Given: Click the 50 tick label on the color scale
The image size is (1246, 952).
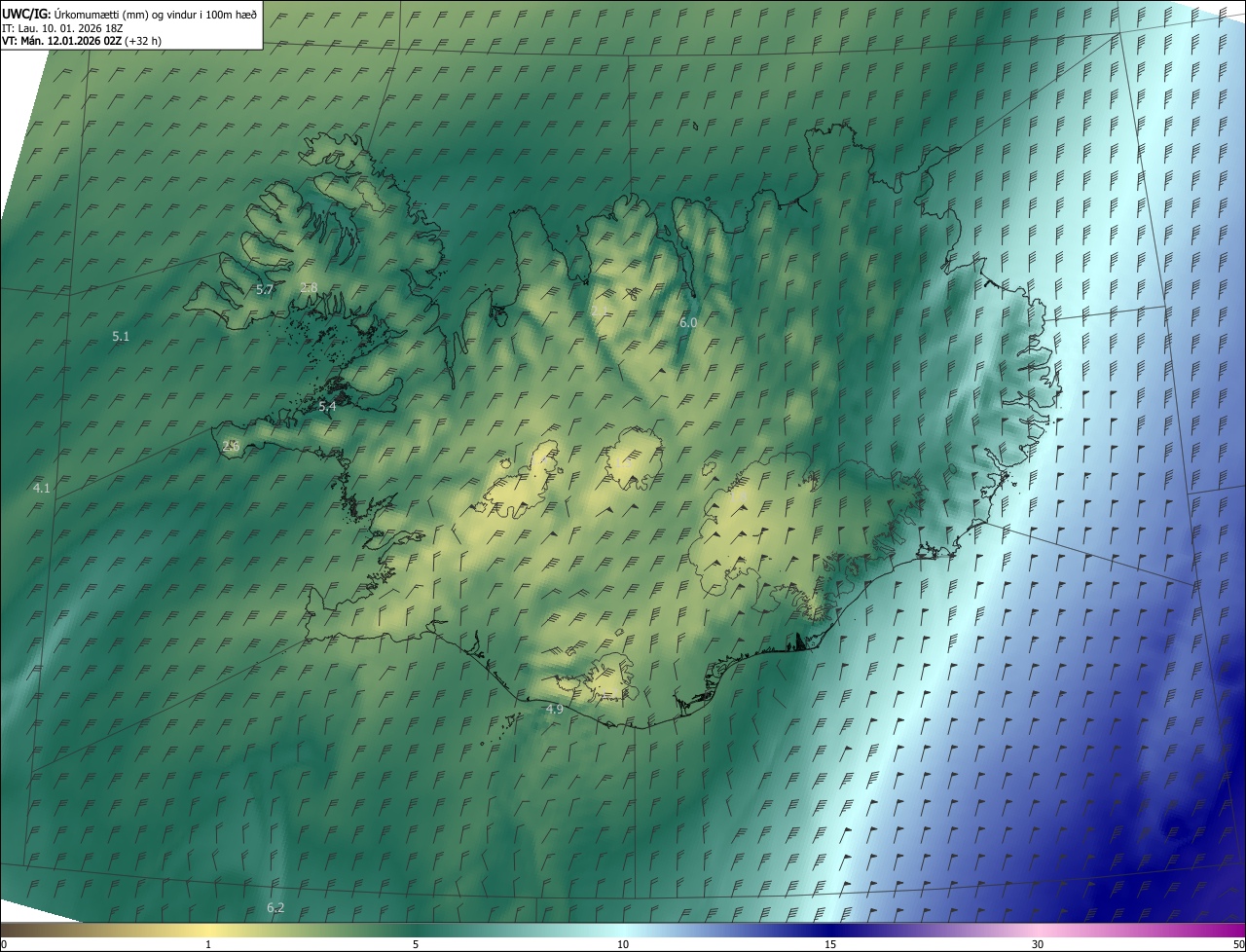Looking at the screenshot, I should click(x=1238, y=944).
